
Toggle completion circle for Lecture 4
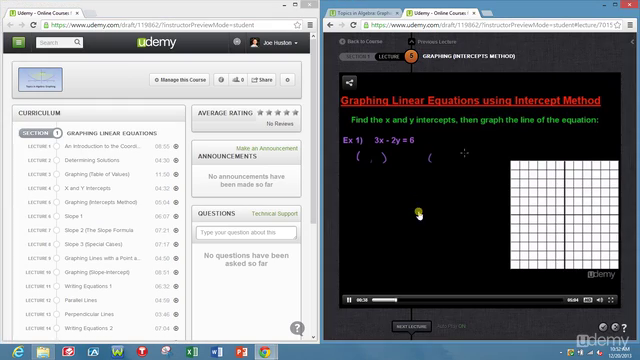(x=57, y=188)
